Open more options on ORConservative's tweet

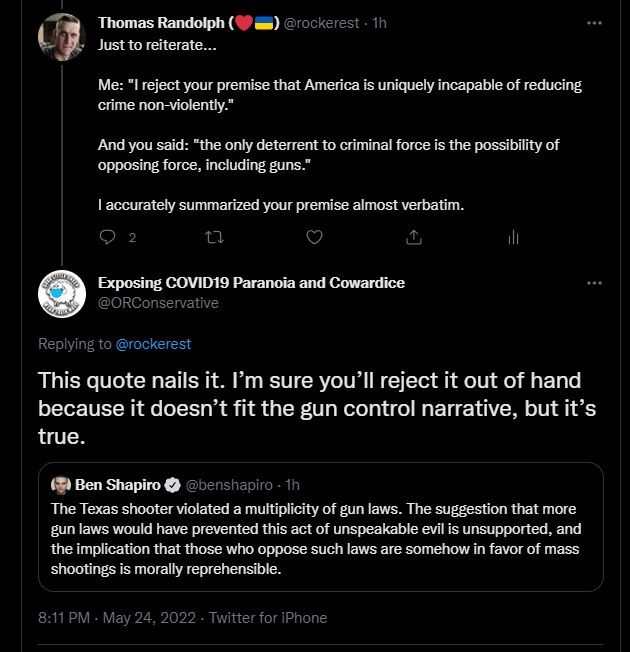pos(594,283)
